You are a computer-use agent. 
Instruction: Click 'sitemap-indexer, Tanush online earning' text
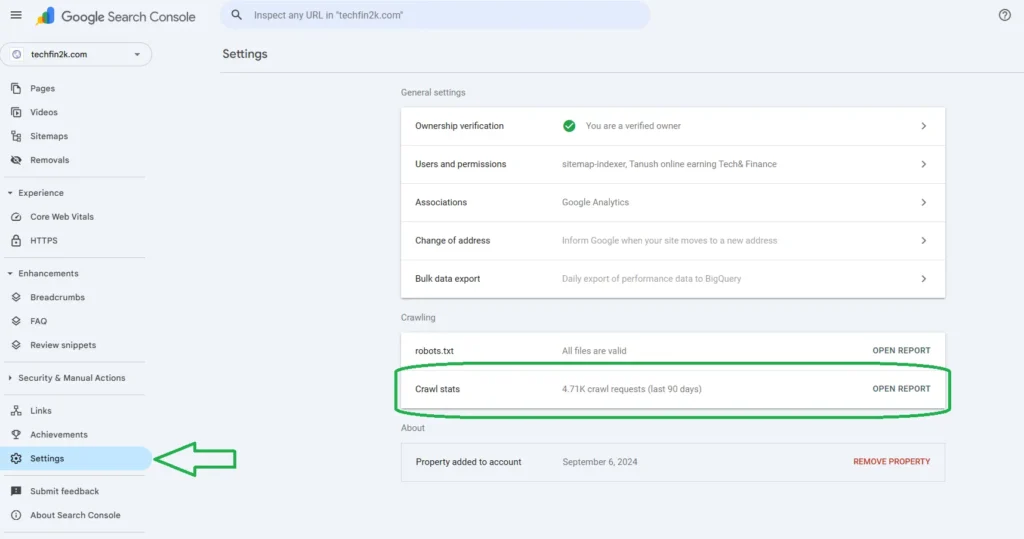point(669,164)
